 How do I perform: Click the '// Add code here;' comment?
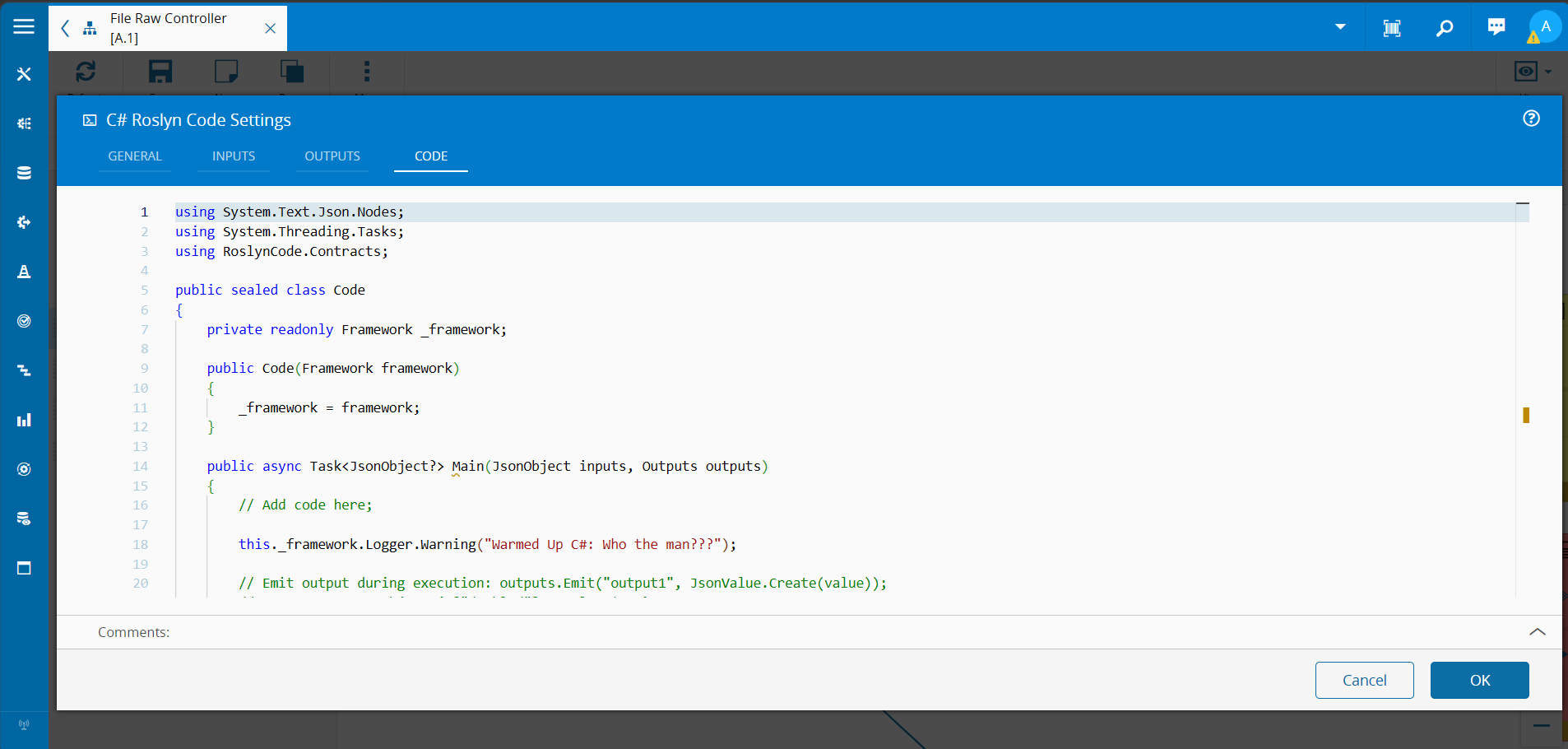pyautogui.click(x=305, y=505)
